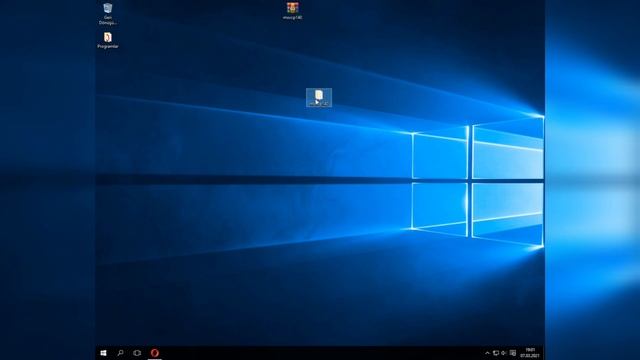Open Task View from taskbar

point(137,353)
